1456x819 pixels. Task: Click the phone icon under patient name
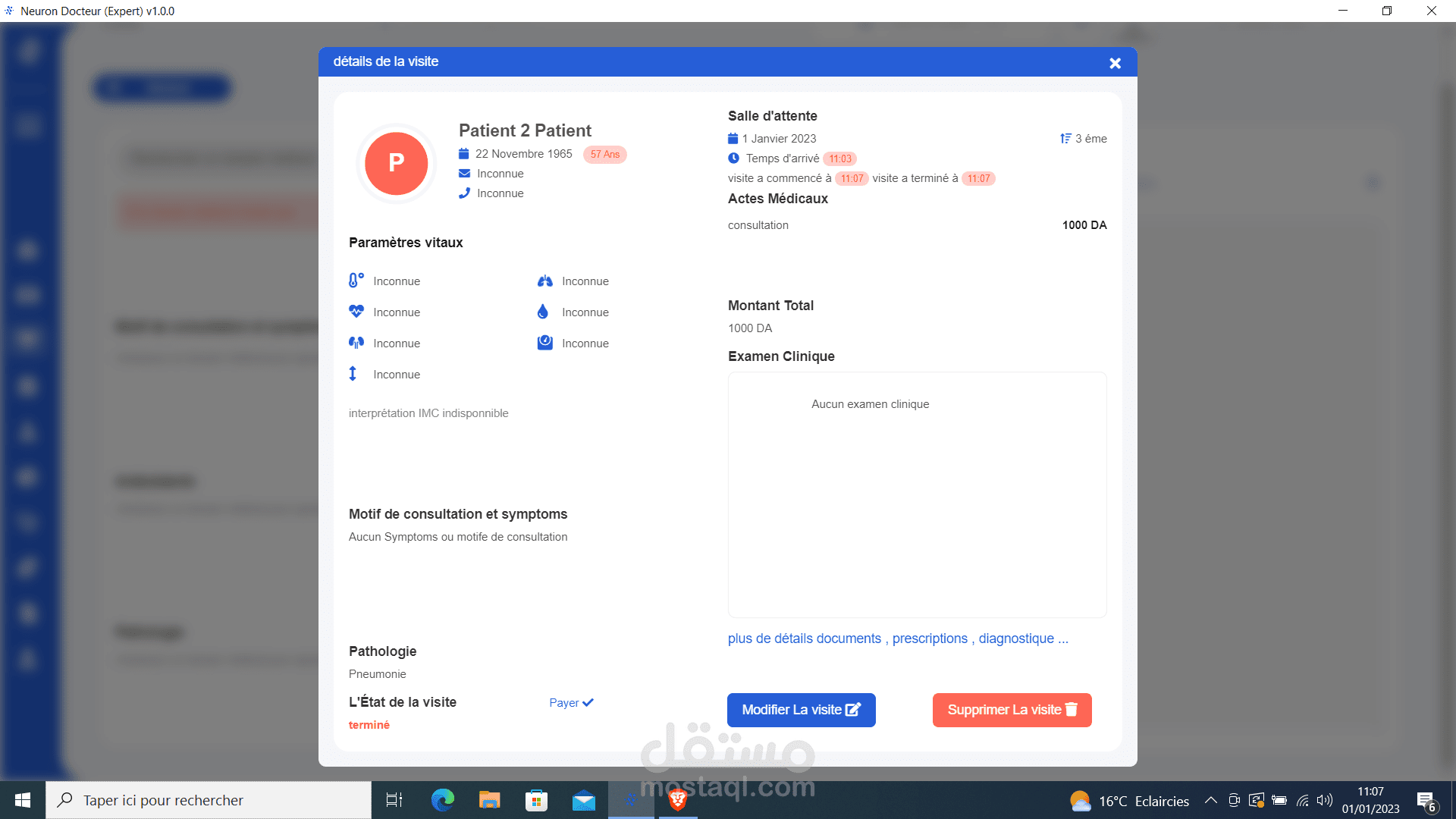464,193
